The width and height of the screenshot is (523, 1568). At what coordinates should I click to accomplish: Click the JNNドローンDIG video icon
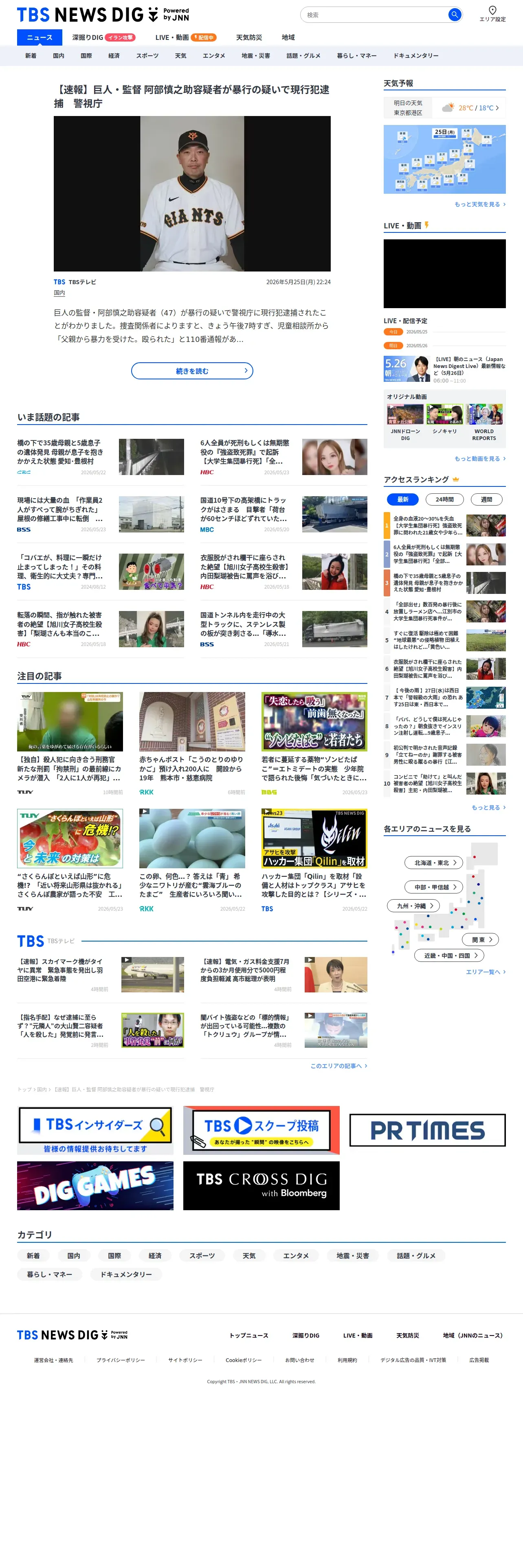click(405, 414)
